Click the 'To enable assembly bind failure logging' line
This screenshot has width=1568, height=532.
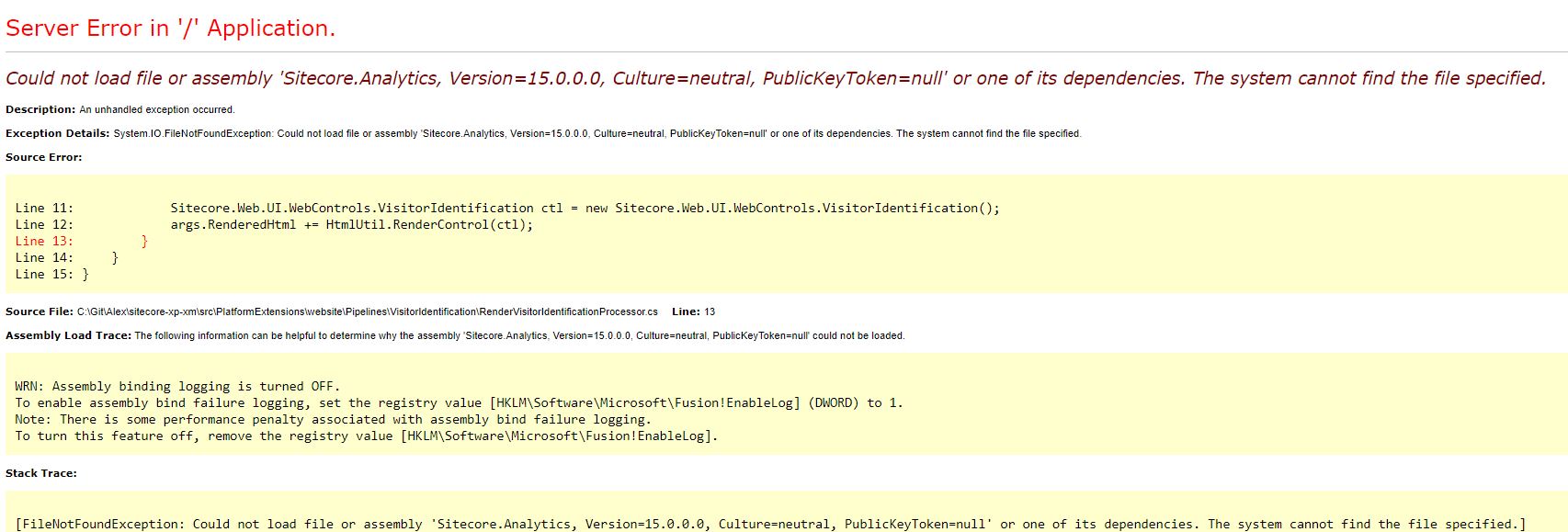(x=459, y=402)
